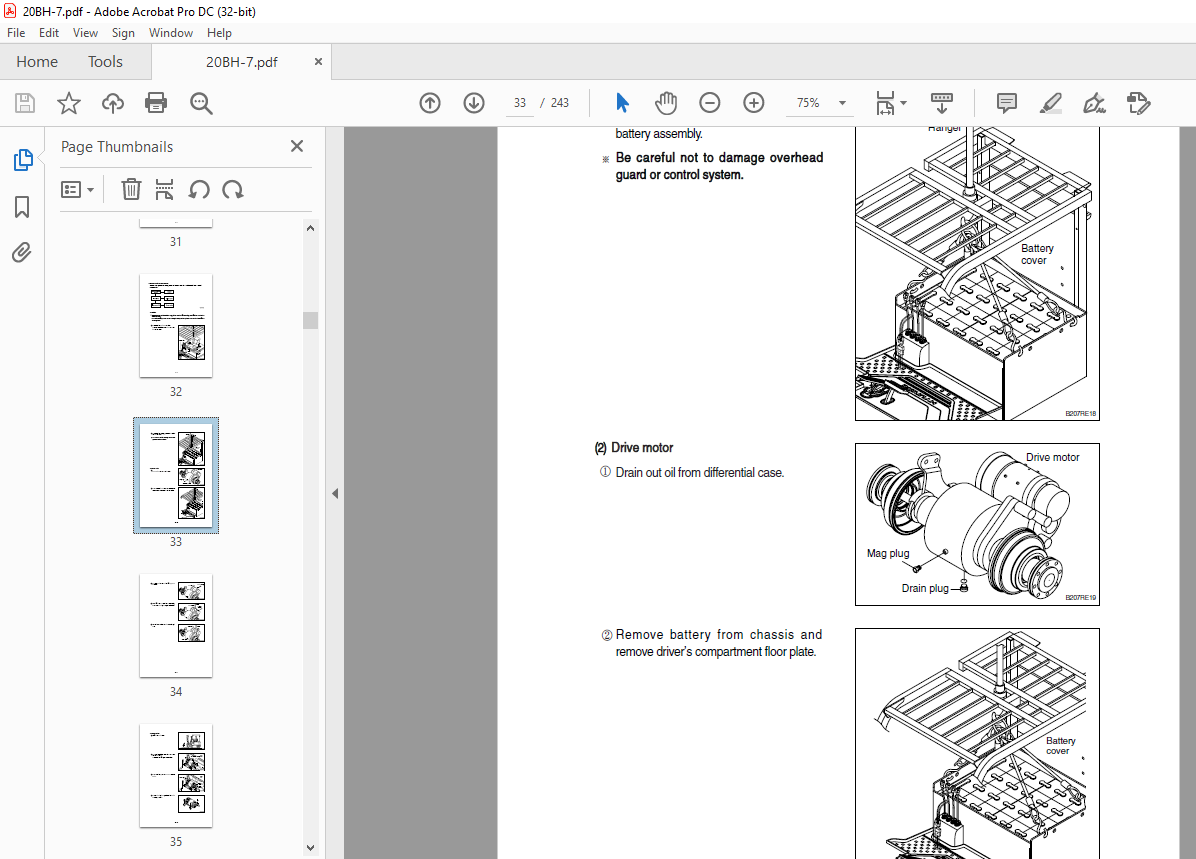This screenshot has width=1196, height=859.
Task: Open the Edit menu
Action: click(49, 33)
